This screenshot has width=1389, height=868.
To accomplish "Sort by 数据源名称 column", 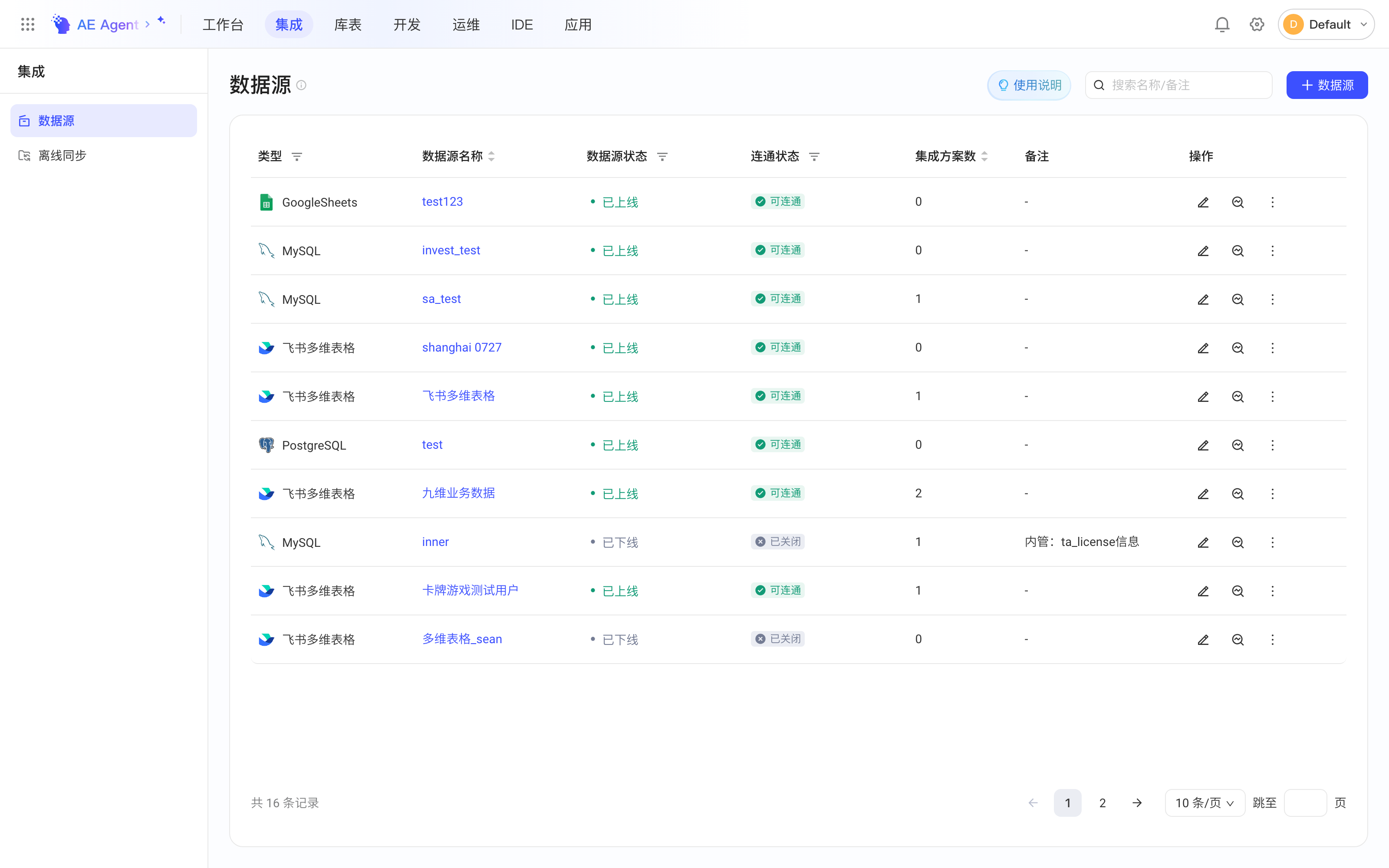I will [491, 156].
